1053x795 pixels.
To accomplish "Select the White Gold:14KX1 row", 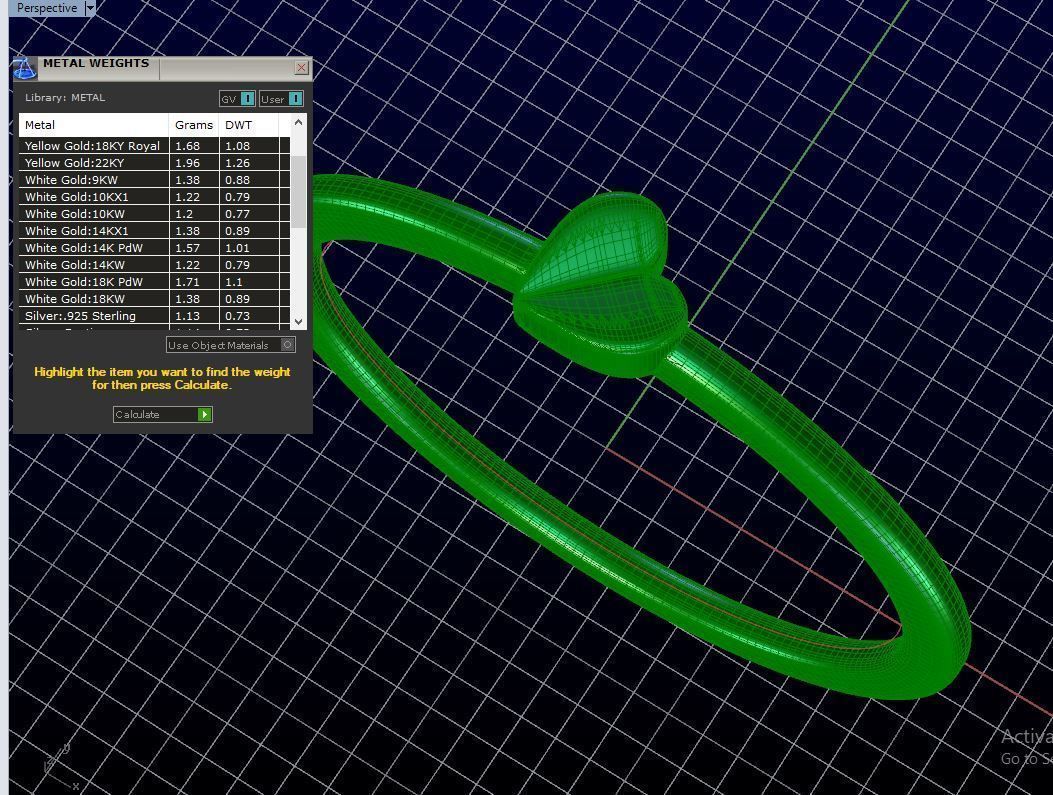I will pos(154,230).
